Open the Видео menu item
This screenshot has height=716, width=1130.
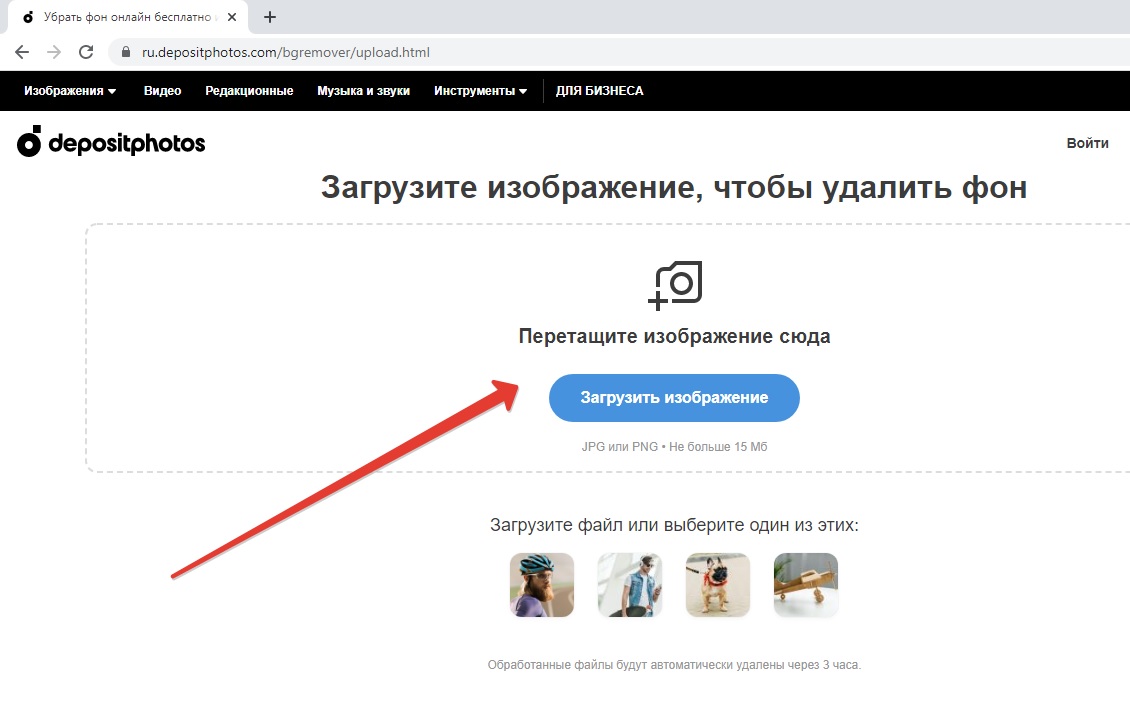tap(162, 91)
